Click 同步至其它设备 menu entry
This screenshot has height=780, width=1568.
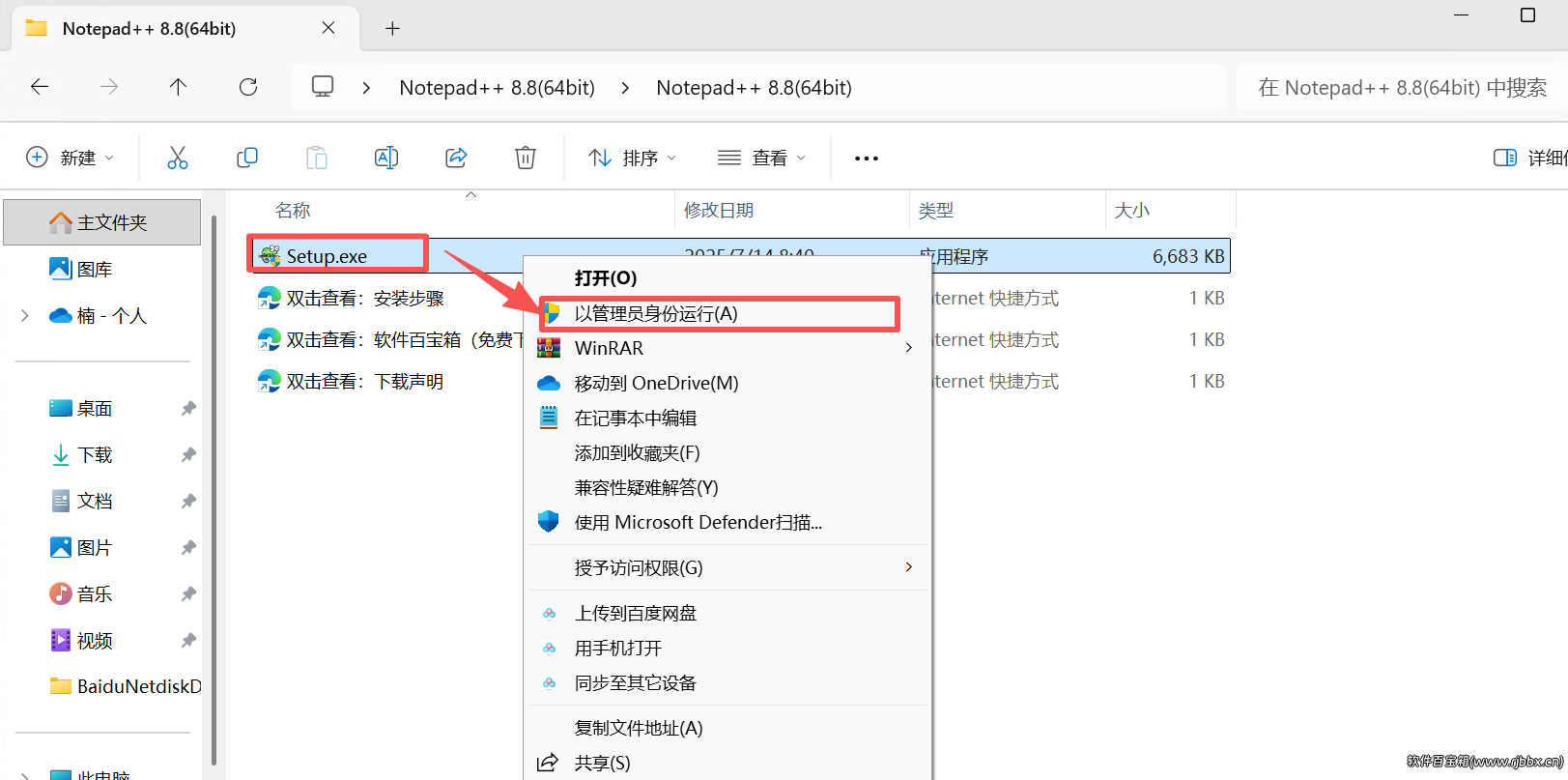click(x=728, y=682)
